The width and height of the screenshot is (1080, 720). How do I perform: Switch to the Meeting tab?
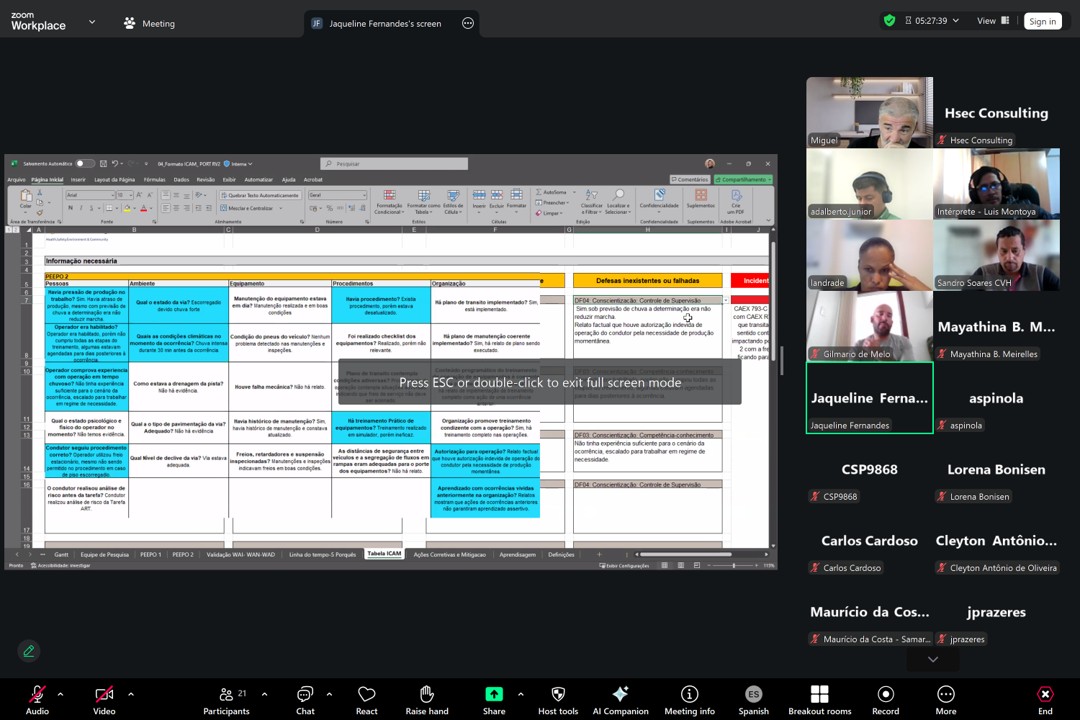click(x=148, y=23)
